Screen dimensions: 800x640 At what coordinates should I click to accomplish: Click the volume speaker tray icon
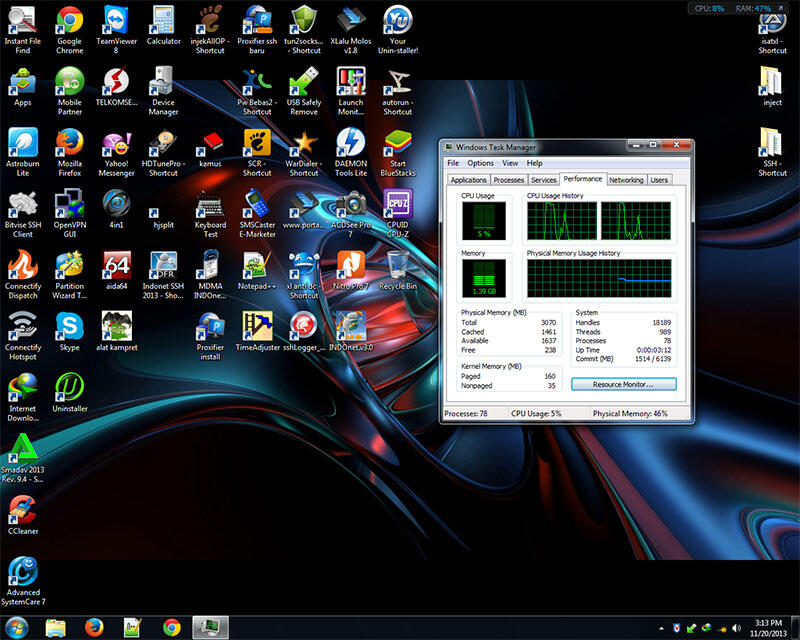pos(736,628)
